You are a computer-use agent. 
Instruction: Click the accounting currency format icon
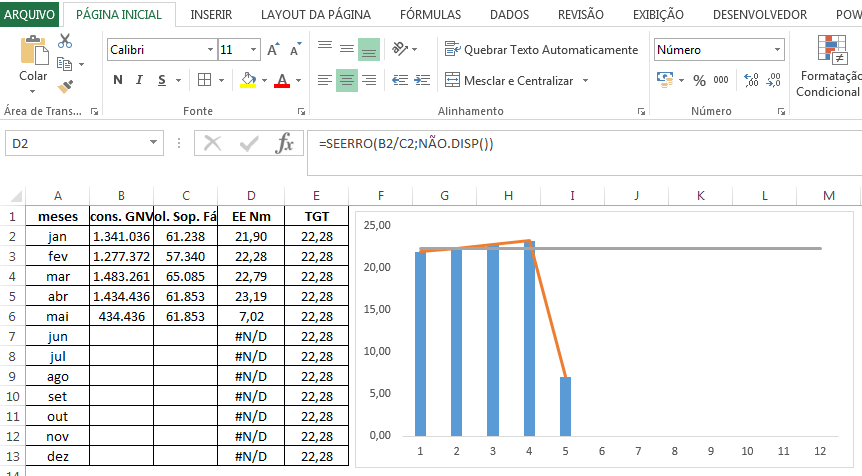(x=665, y=80)
